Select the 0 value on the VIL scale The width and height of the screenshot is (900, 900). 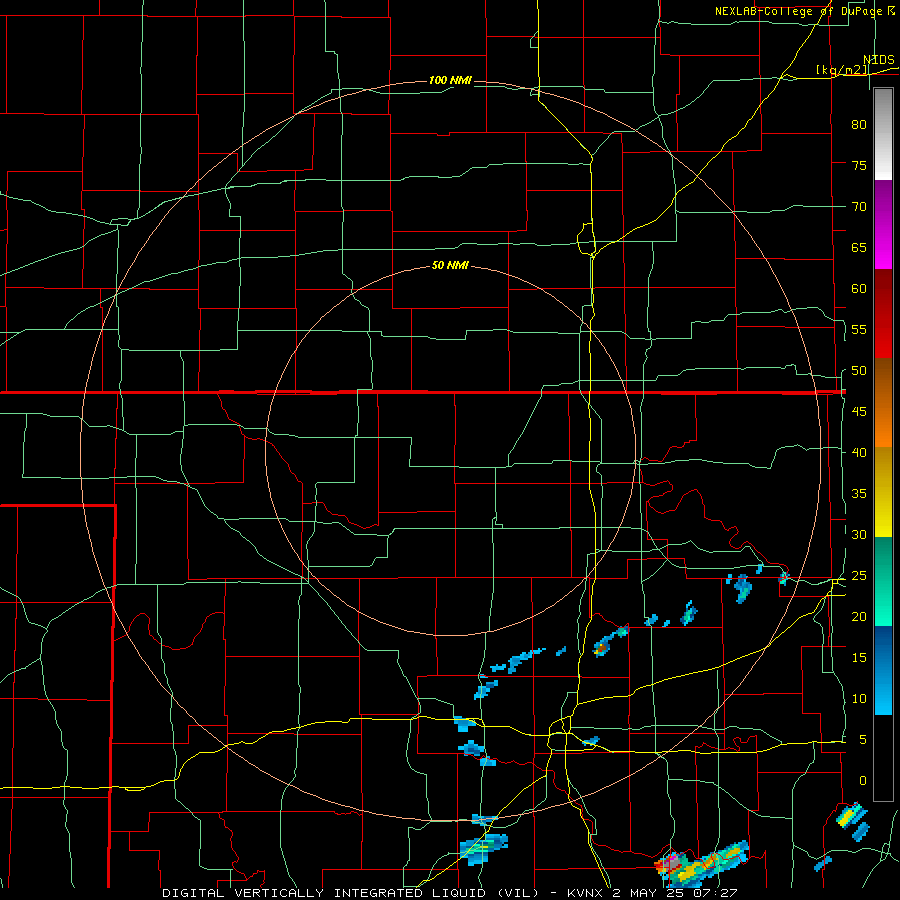tap(863, 781)
